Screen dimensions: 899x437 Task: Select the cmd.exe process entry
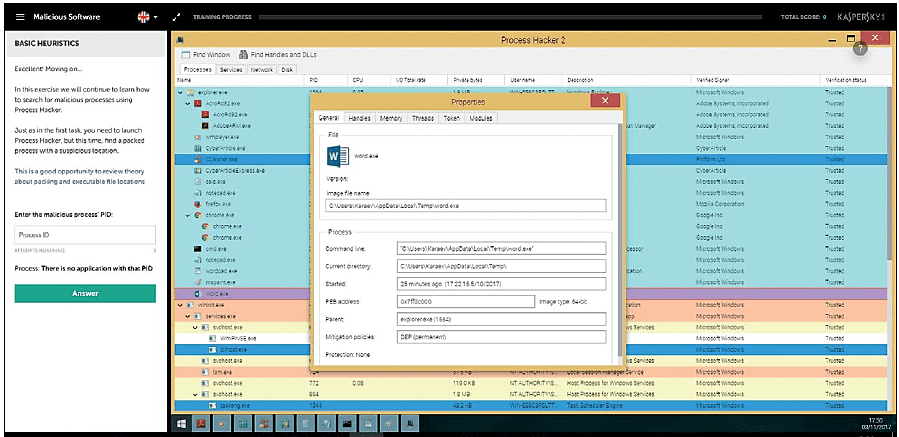coord(215,248)
